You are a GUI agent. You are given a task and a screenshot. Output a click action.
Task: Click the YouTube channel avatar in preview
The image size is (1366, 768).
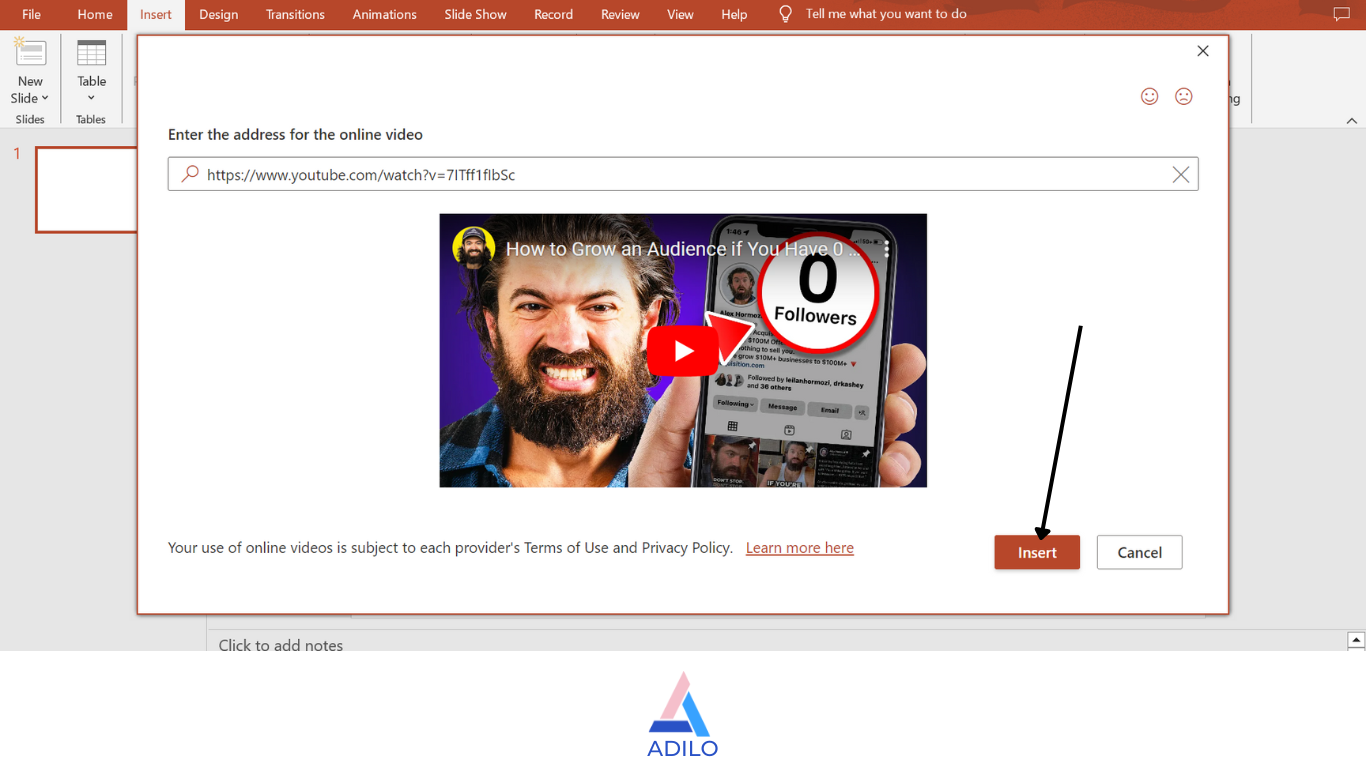point(473,248)
